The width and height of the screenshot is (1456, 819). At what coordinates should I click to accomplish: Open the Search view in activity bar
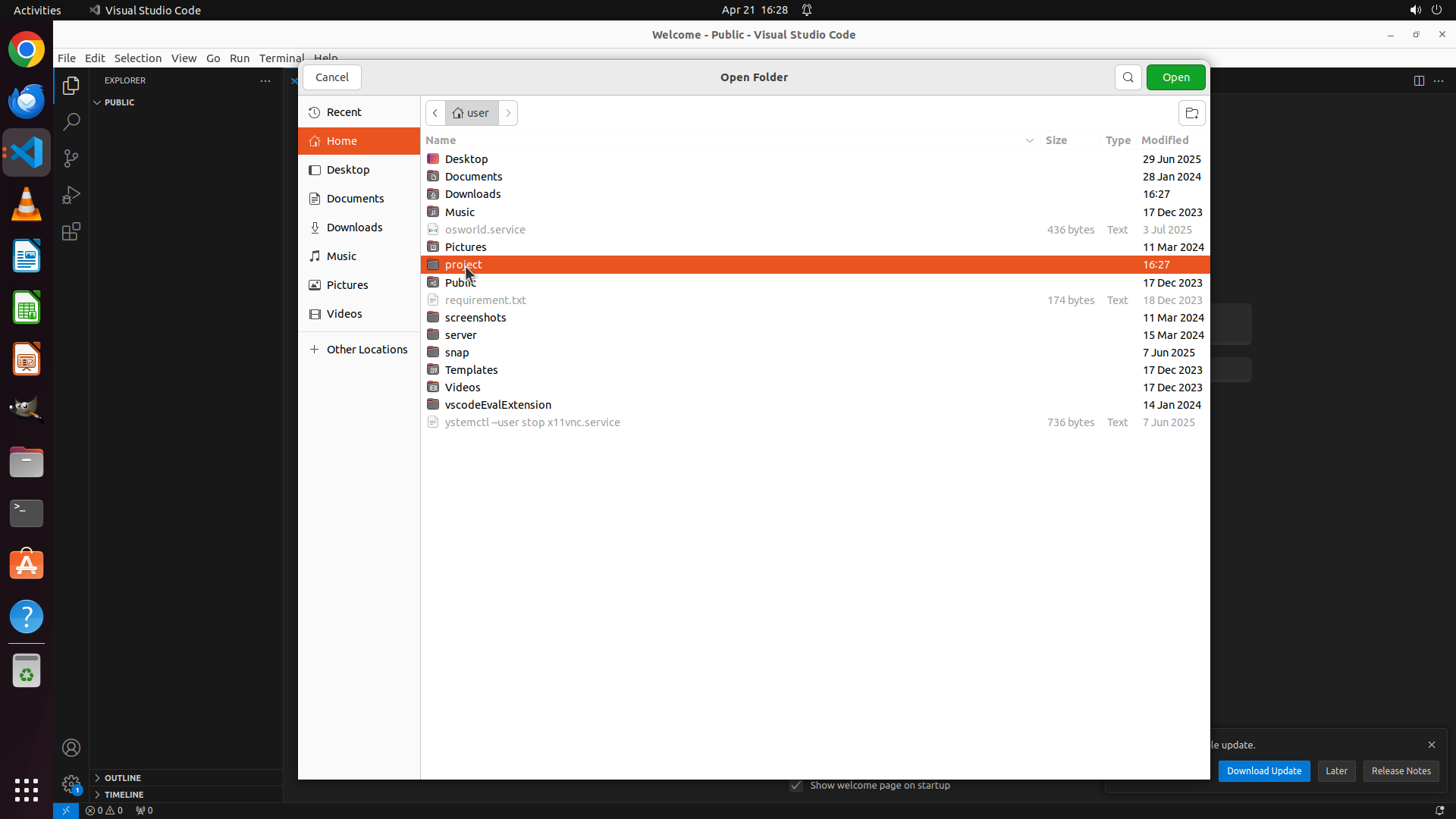71,122
